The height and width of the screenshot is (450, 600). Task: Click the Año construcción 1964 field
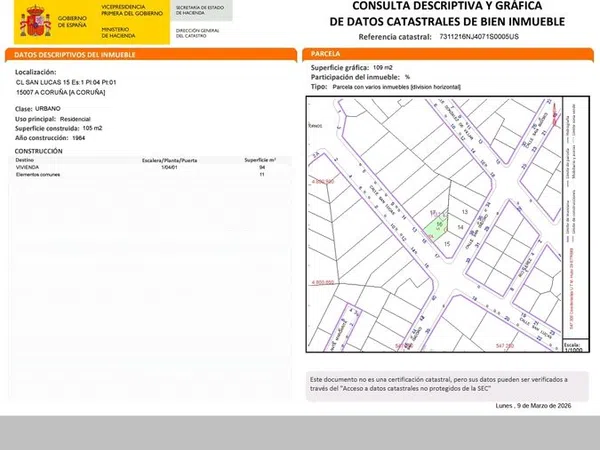[x=51, y=136]
